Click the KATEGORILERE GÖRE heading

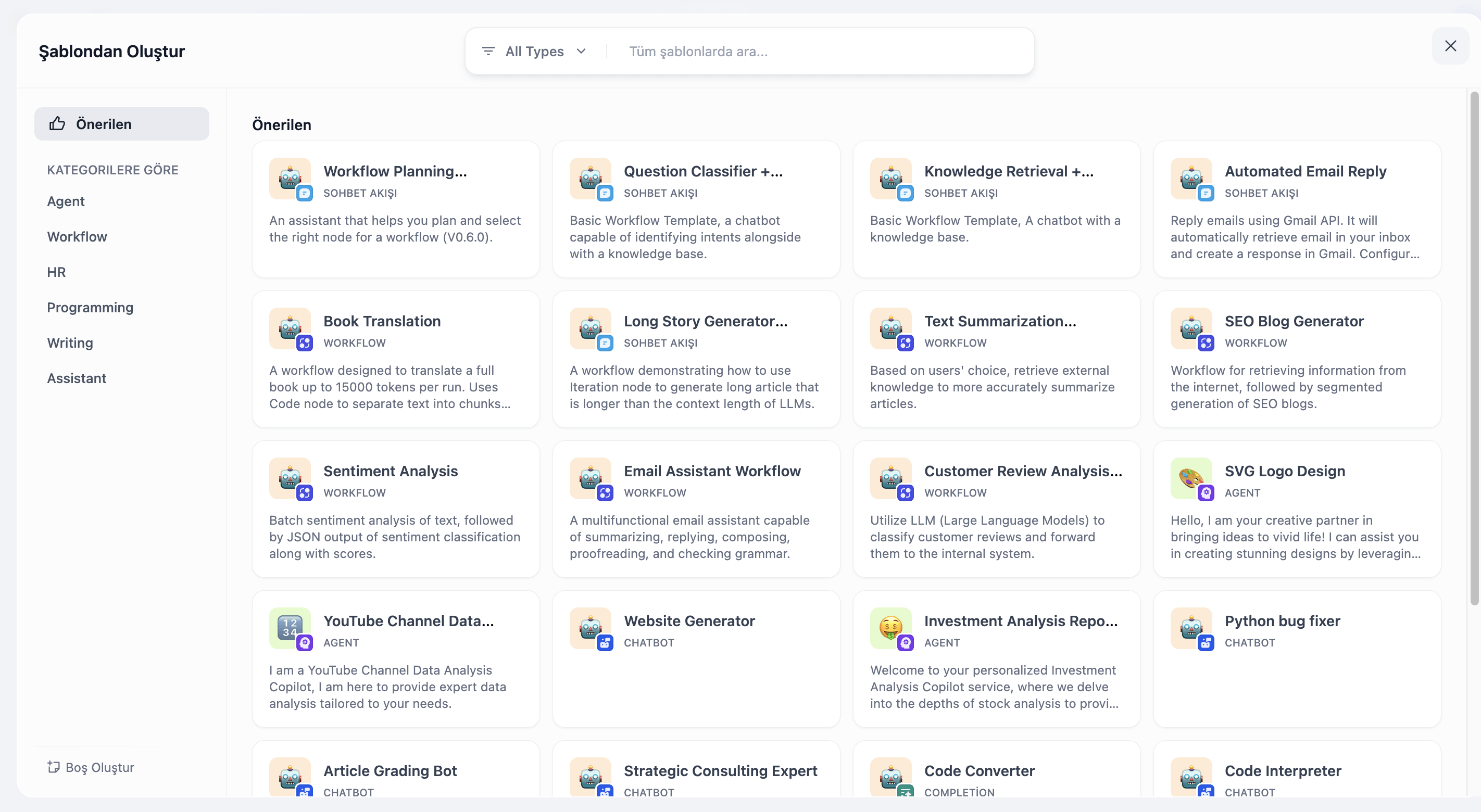click(x=112, y=170)
